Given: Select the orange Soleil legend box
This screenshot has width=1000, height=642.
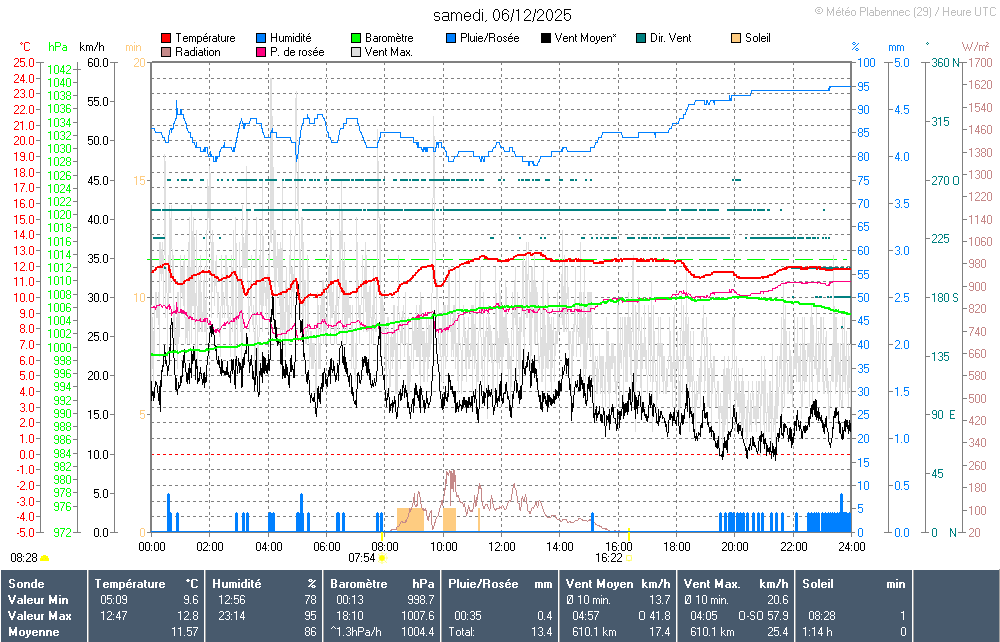Looking at the screenshot, I should (736, 38).
